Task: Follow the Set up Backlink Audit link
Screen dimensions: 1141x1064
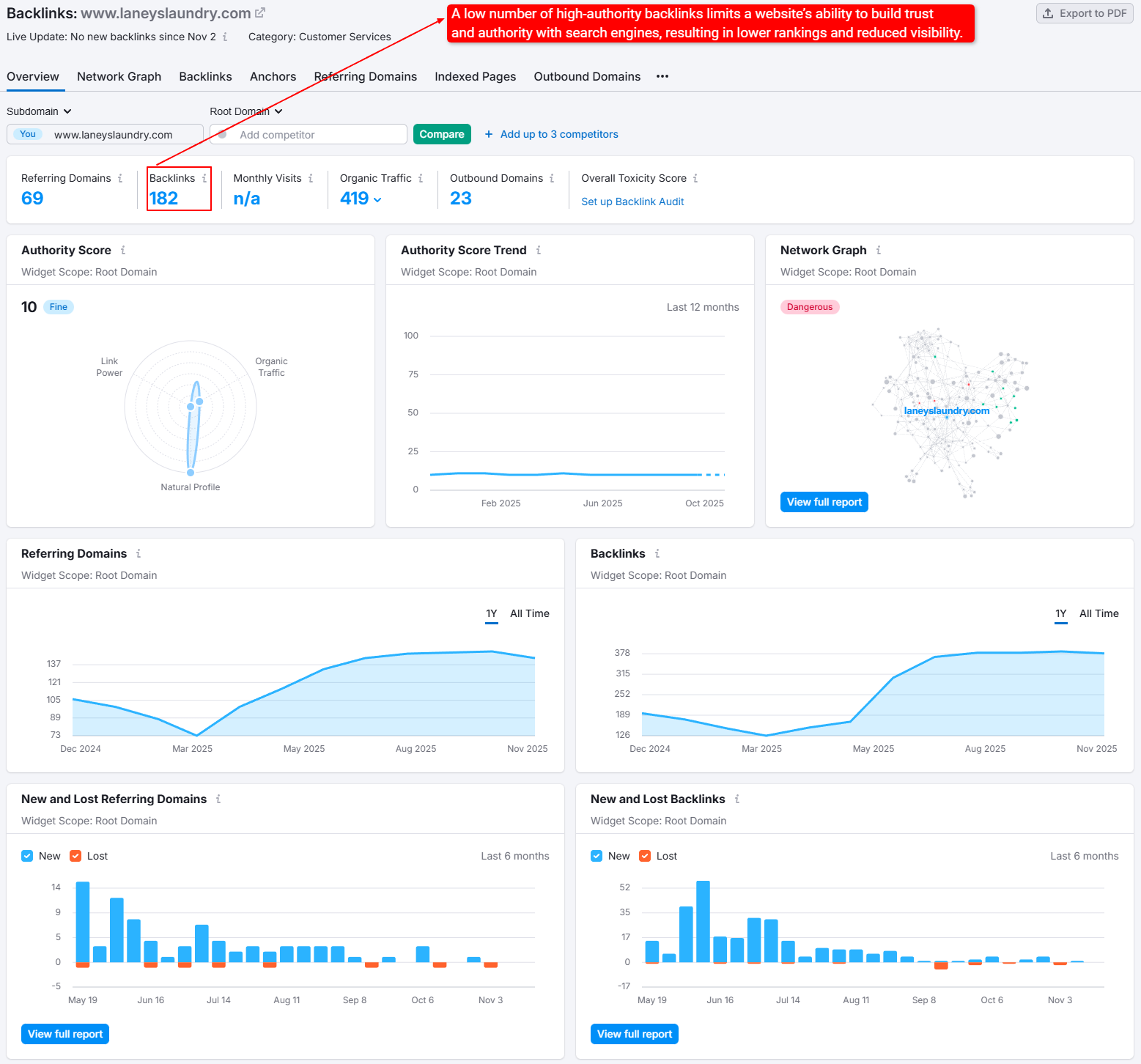Action: (632, 202)
